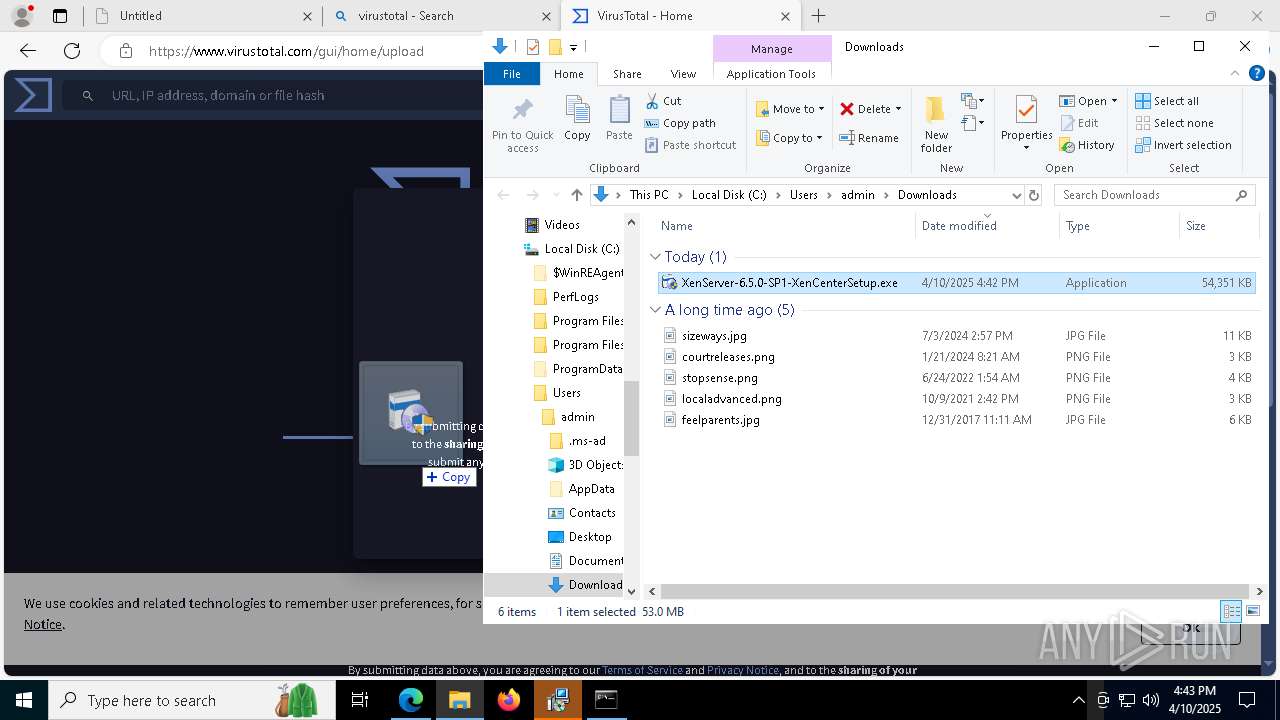Switch to Details view icon in status bar
The width and height of the screenshot is (1280, 720).
pos(1231,611)
